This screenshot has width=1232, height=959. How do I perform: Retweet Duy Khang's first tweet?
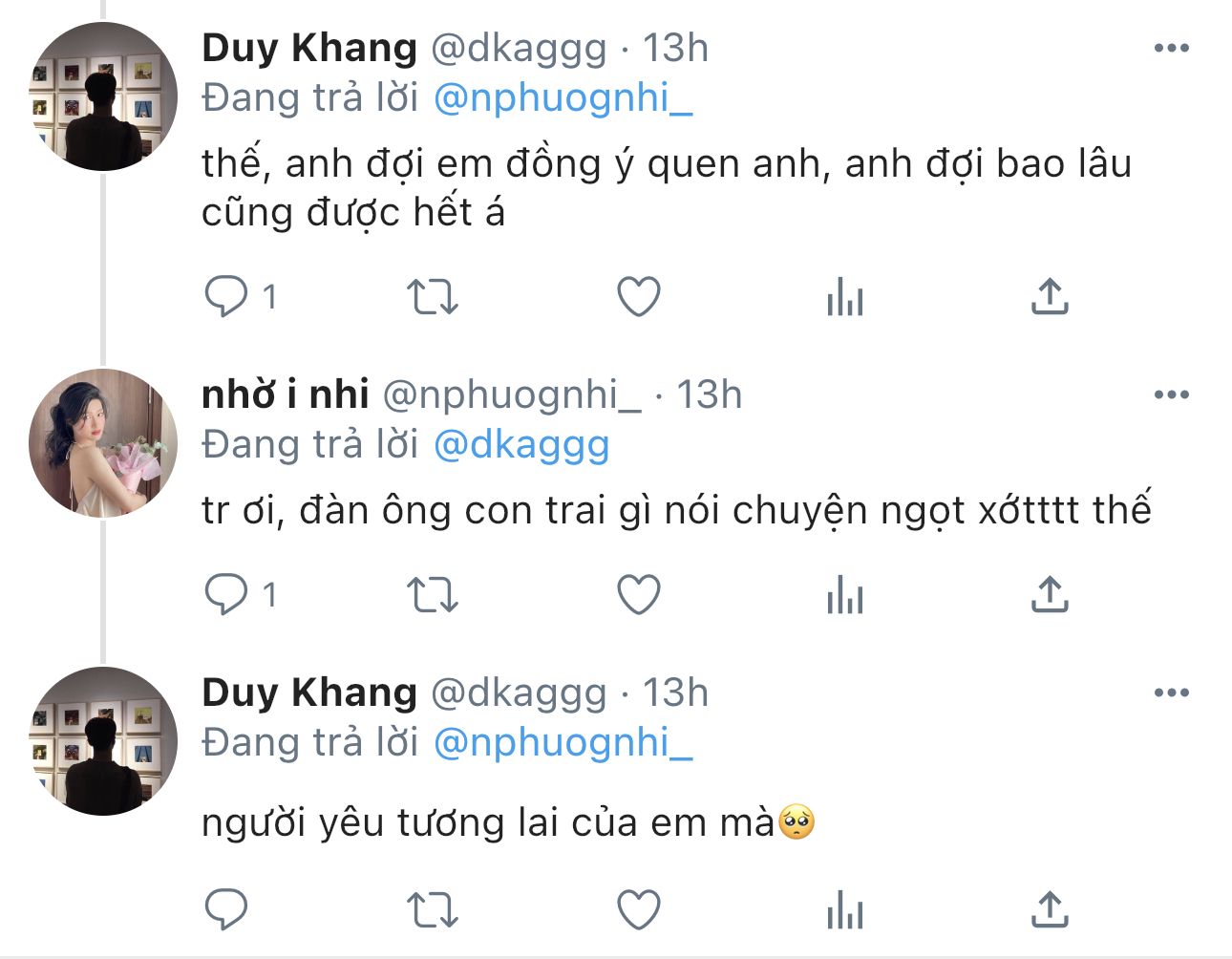tap(433, 297)
